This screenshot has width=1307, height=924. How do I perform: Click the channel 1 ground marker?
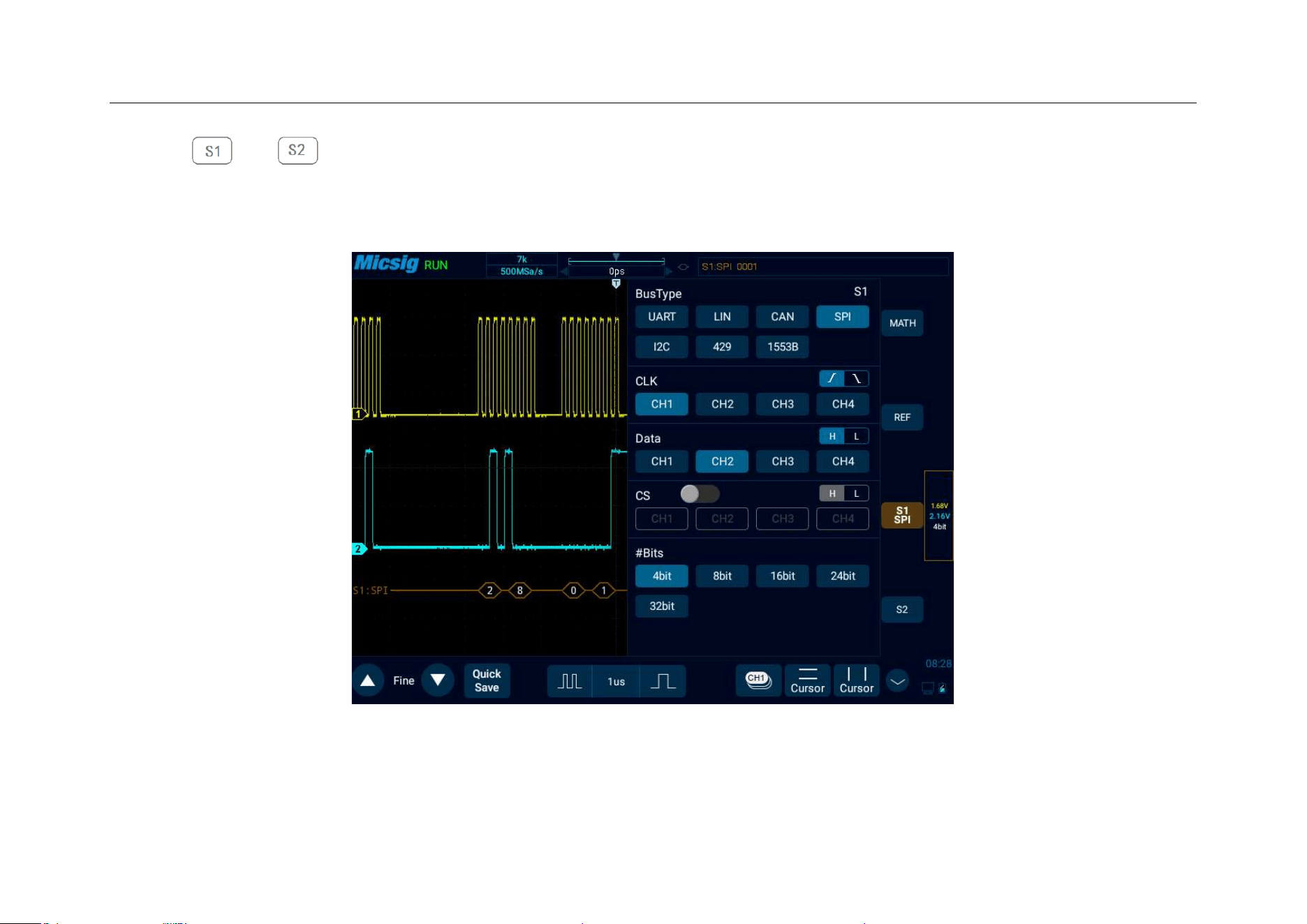tap(359, 414)
